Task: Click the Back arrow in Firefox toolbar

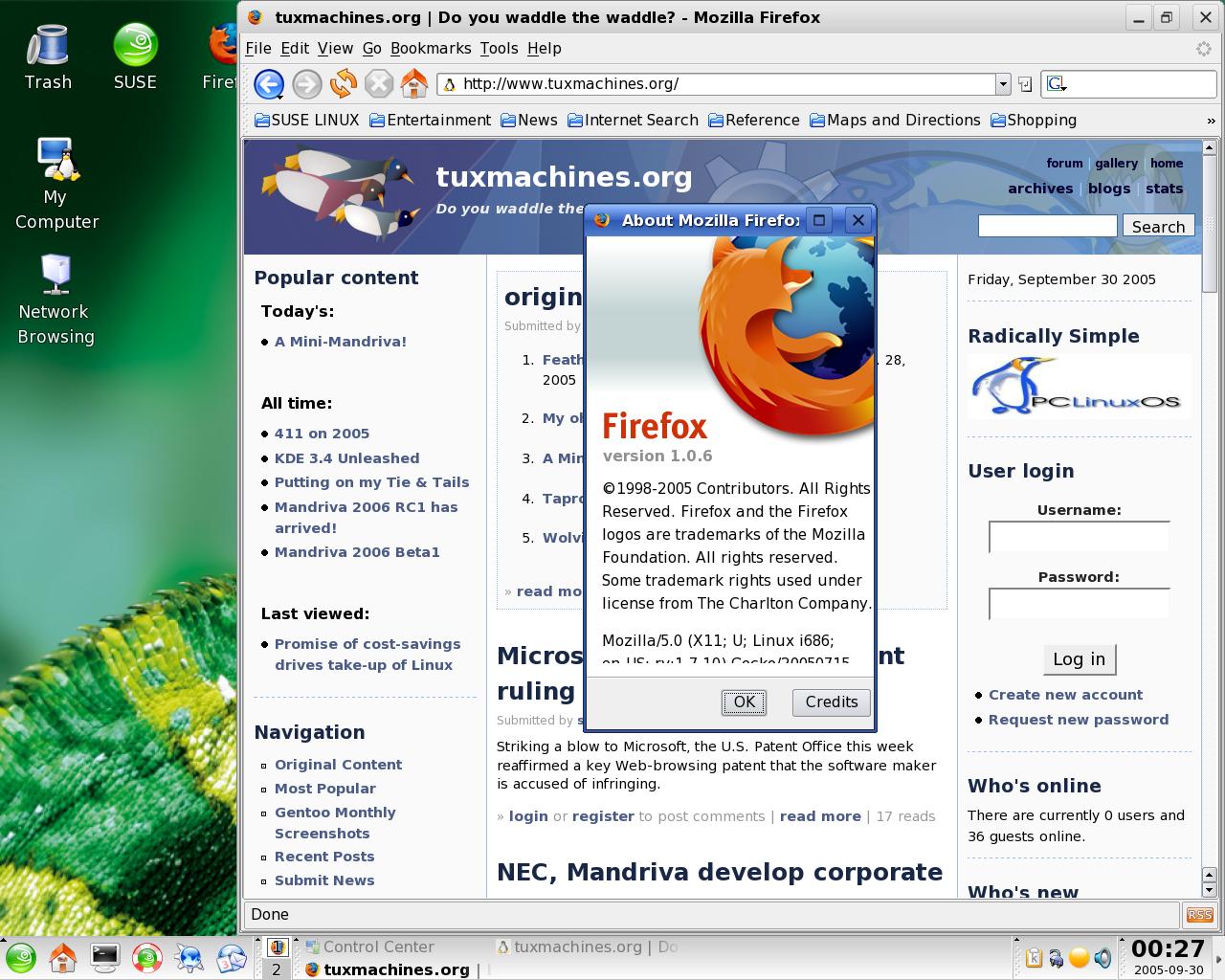Action: click(268, 84)
